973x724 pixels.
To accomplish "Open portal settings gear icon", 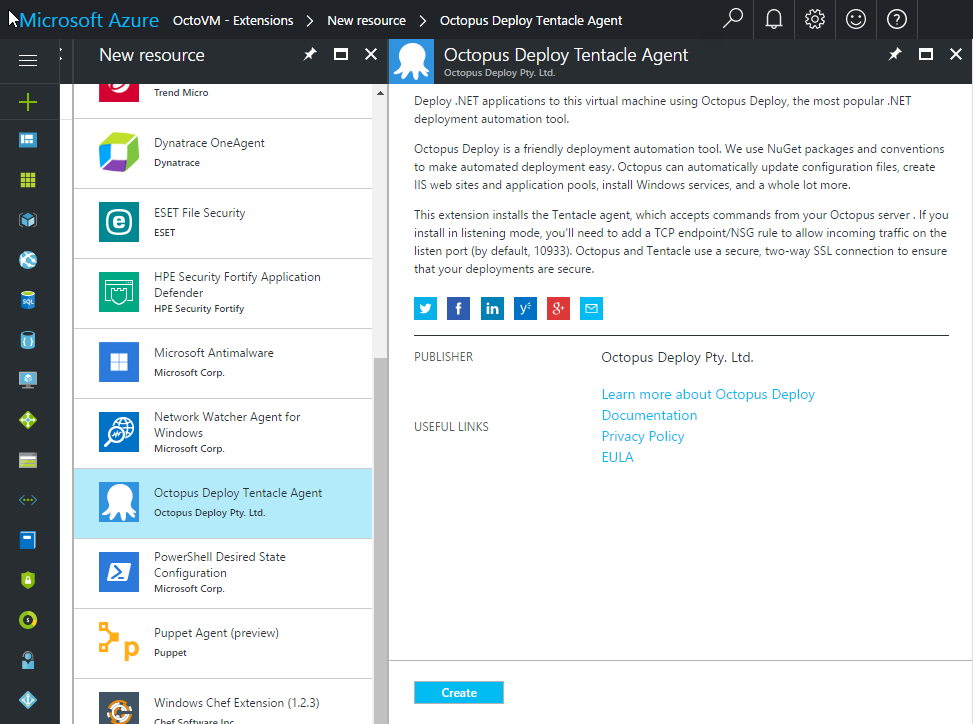I will coord(815,19).
